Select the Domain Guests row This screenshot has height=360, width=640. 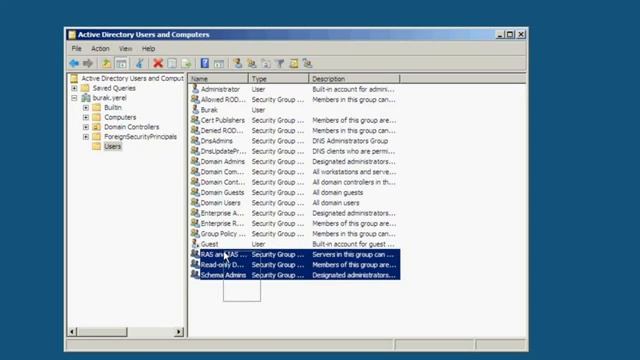[x=295, y=192]
